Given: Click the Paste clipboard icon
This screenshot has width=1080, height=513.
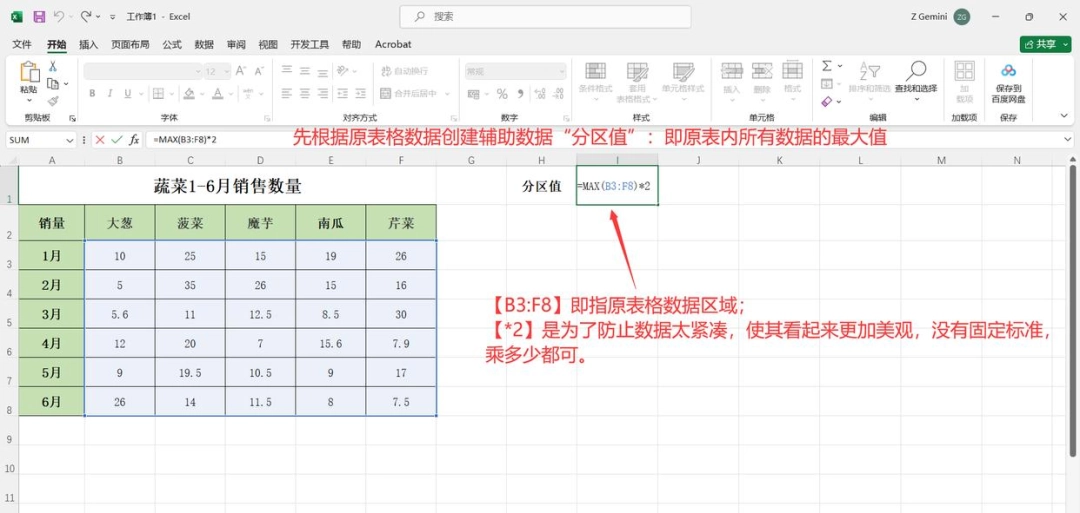Looking at the screenshot, I should click(x=29, y=72).
